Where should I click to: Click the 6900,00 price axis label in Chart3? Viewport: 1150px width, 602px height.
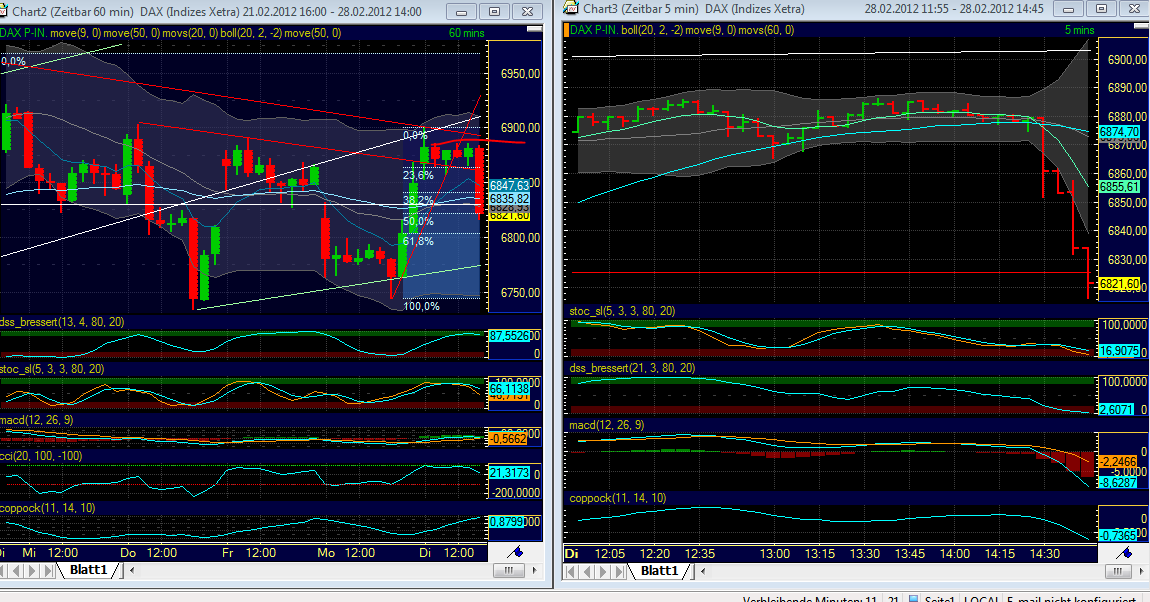coord(1127,59)
